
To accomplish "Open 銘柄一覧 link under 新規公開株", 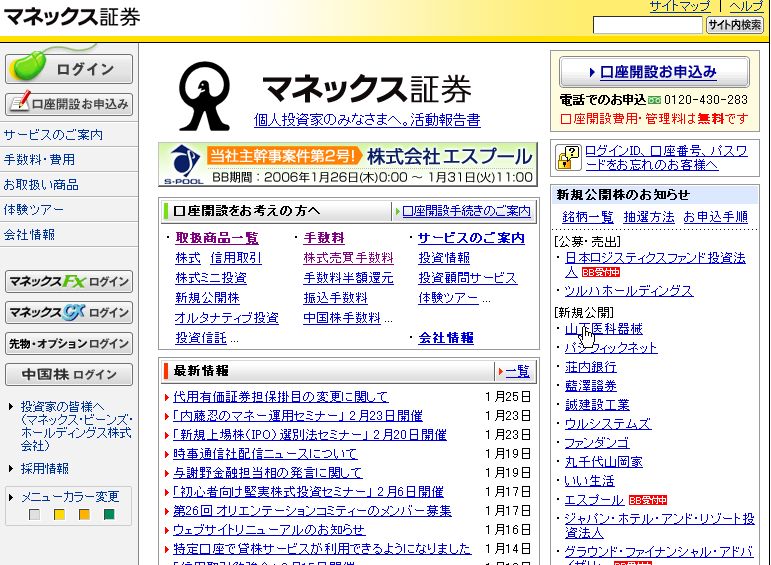I will coord(588,217).
